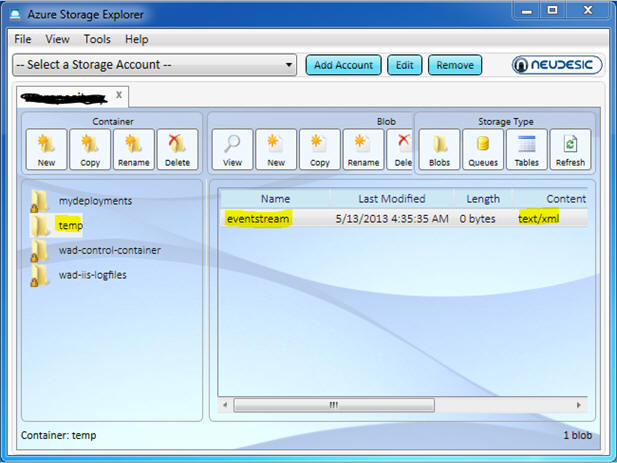This screenshot has width=617, height=463.
Task: Sort blobs by Length column
Action: (483, 199)
